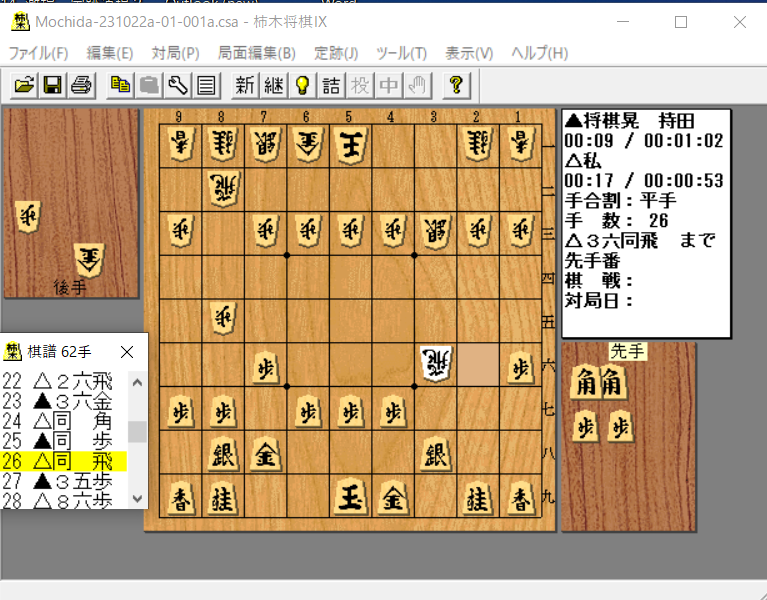Click the kifu list scroll down arrow

coord(137,499)
